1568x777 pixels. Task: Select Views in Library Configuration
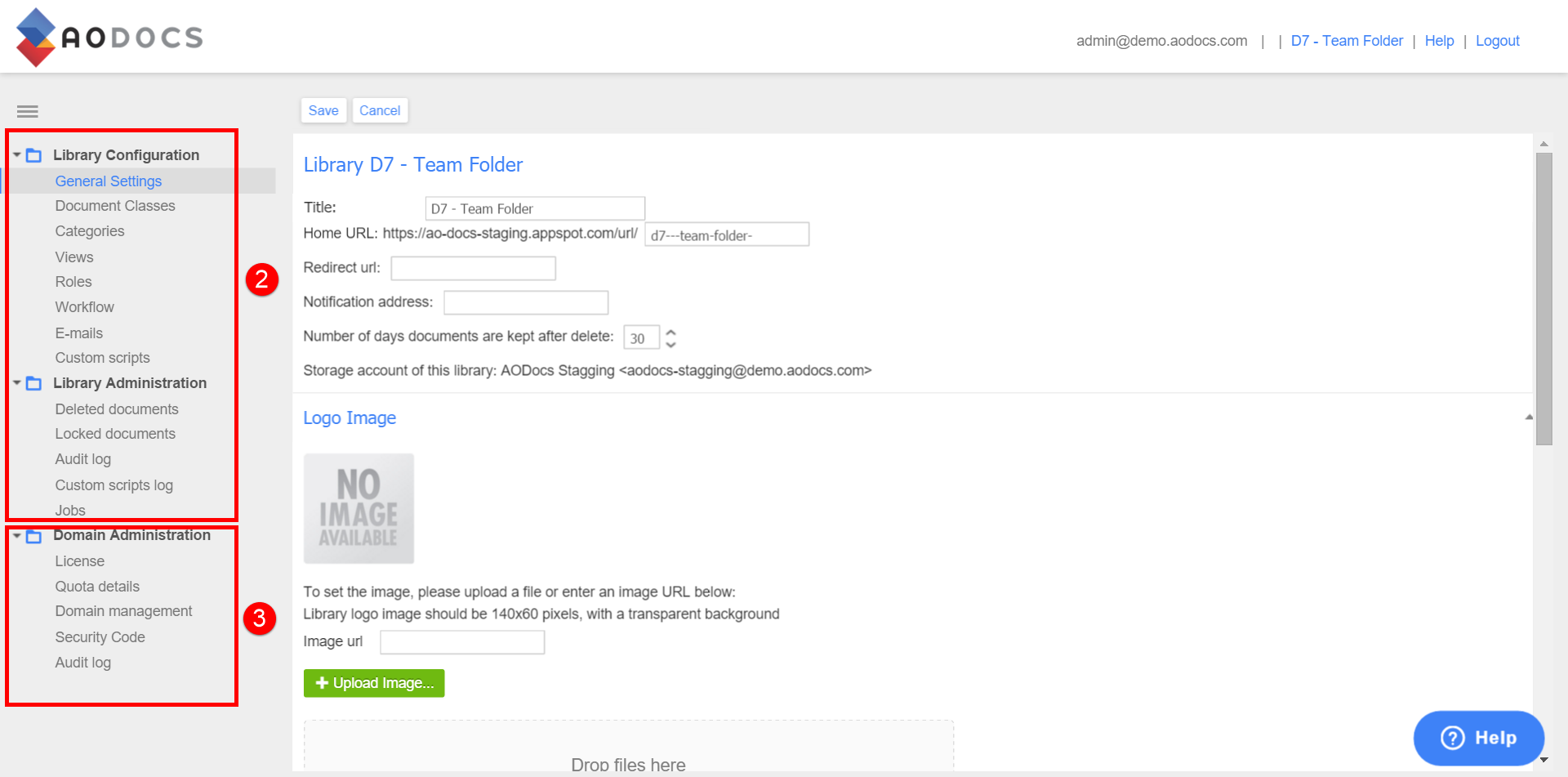(x=74, y=257)
